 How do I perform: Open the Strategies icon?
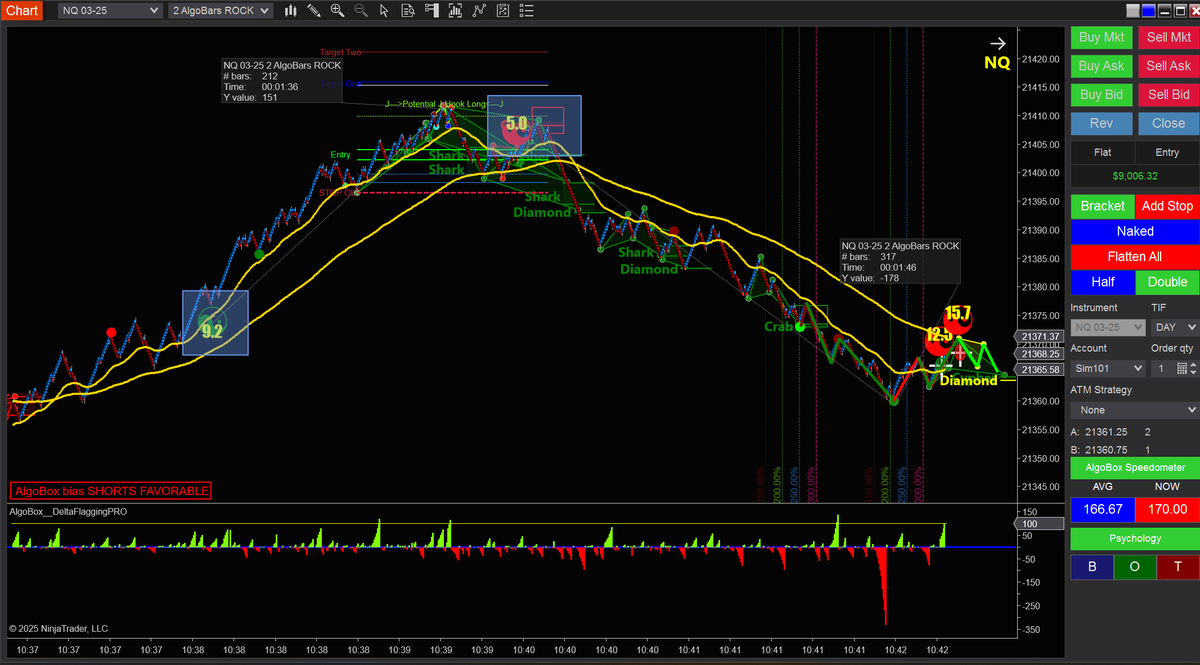pos(503,11)
